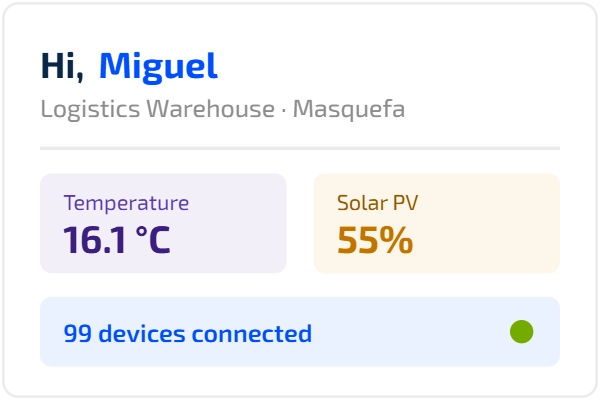Click the percent sign after 55

(399, 240)
